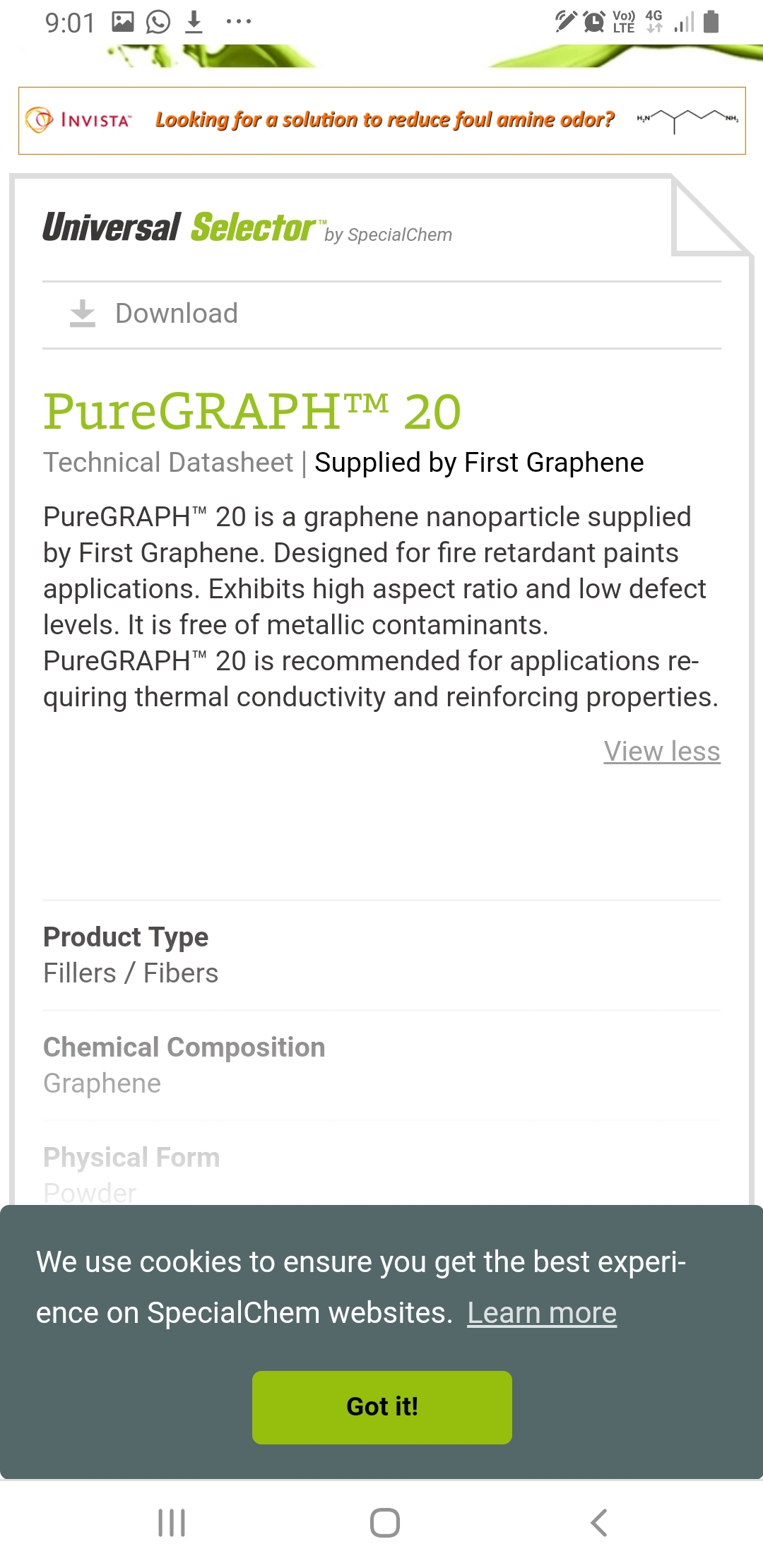Open the foul amine odor ad banner
Image resolution: width=763 pixels, height=1568 pixels.
[382, 121]
